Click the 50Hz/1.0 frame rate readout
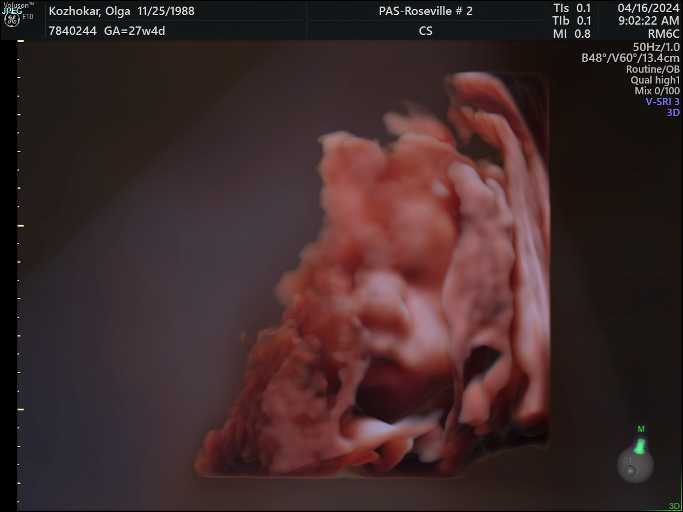 655,47
